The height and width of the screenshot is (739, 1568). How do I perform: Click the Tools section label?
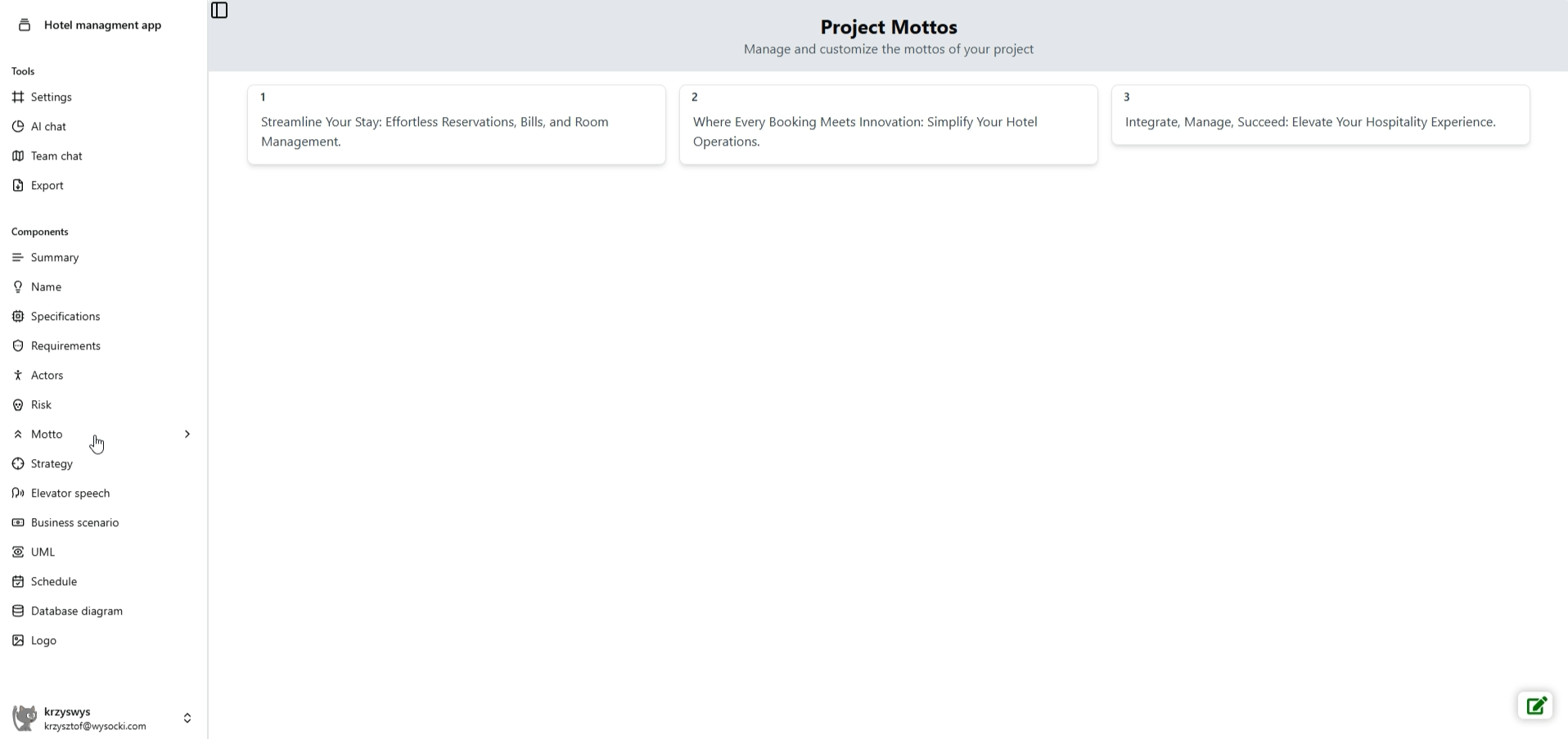tap(23, 72)
